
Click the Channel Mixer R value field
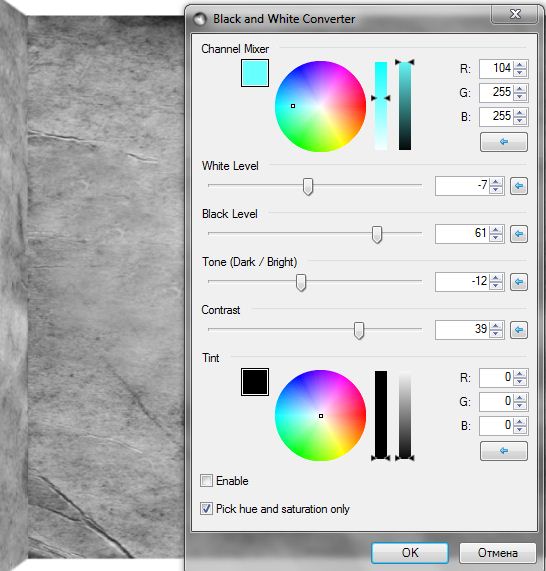point(496,69)
